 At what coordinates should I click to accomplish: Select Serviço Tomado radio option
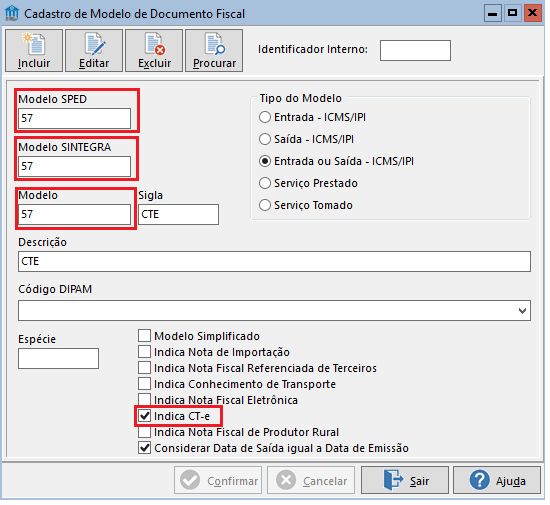pyautogui.click(x=265, y=205)
